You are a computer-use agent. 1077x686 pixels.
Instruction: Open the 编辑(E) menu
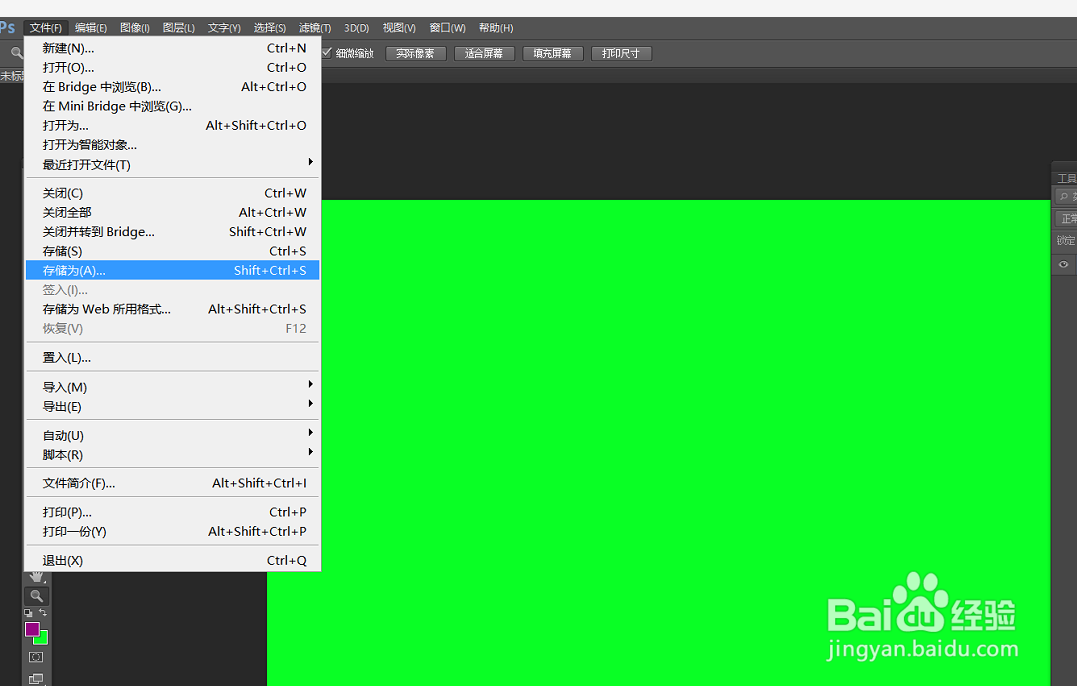coord(91,28)
